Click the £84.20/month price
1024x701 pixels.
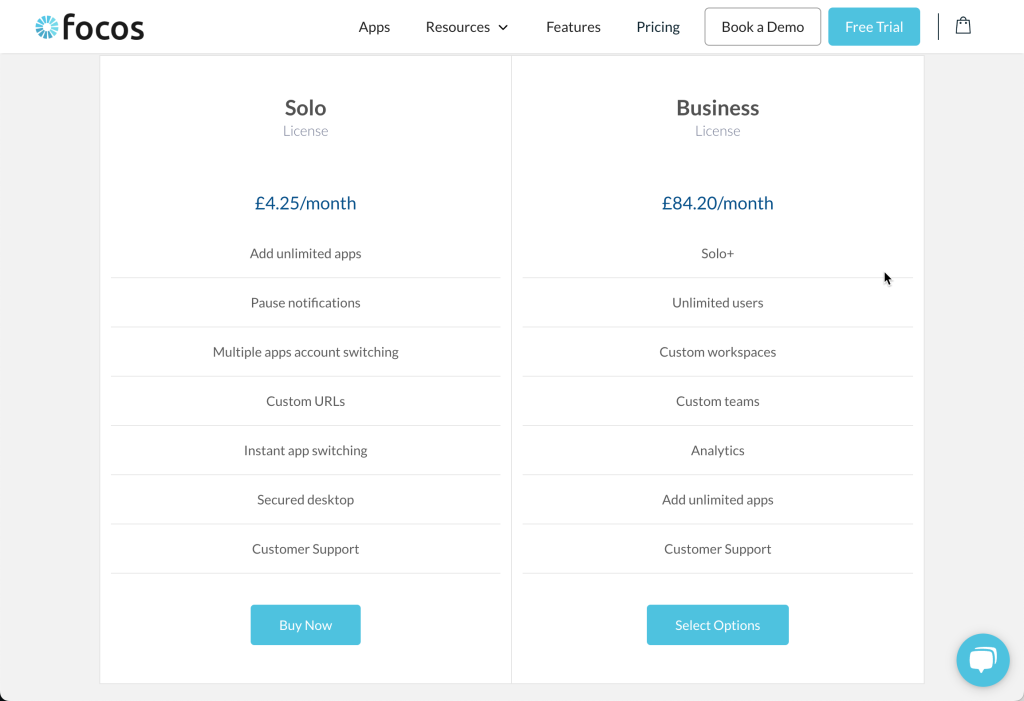click(x=717, y=203)
